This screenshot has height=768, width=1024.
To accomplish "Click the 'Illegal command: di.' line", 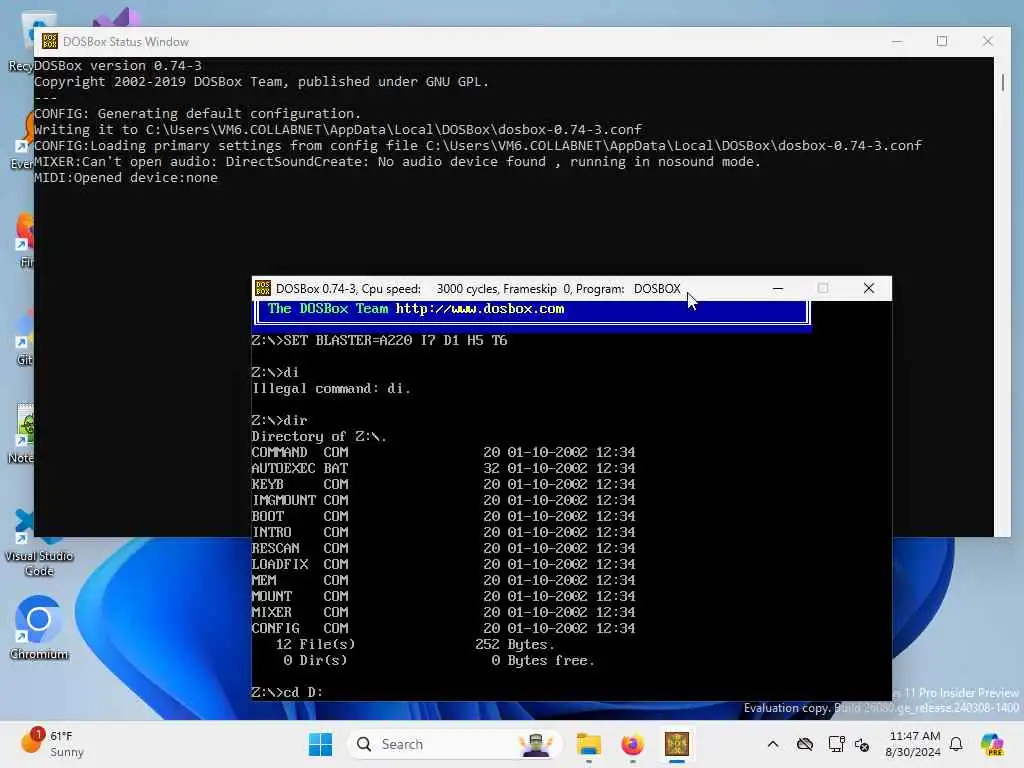I will coord(331,389).
